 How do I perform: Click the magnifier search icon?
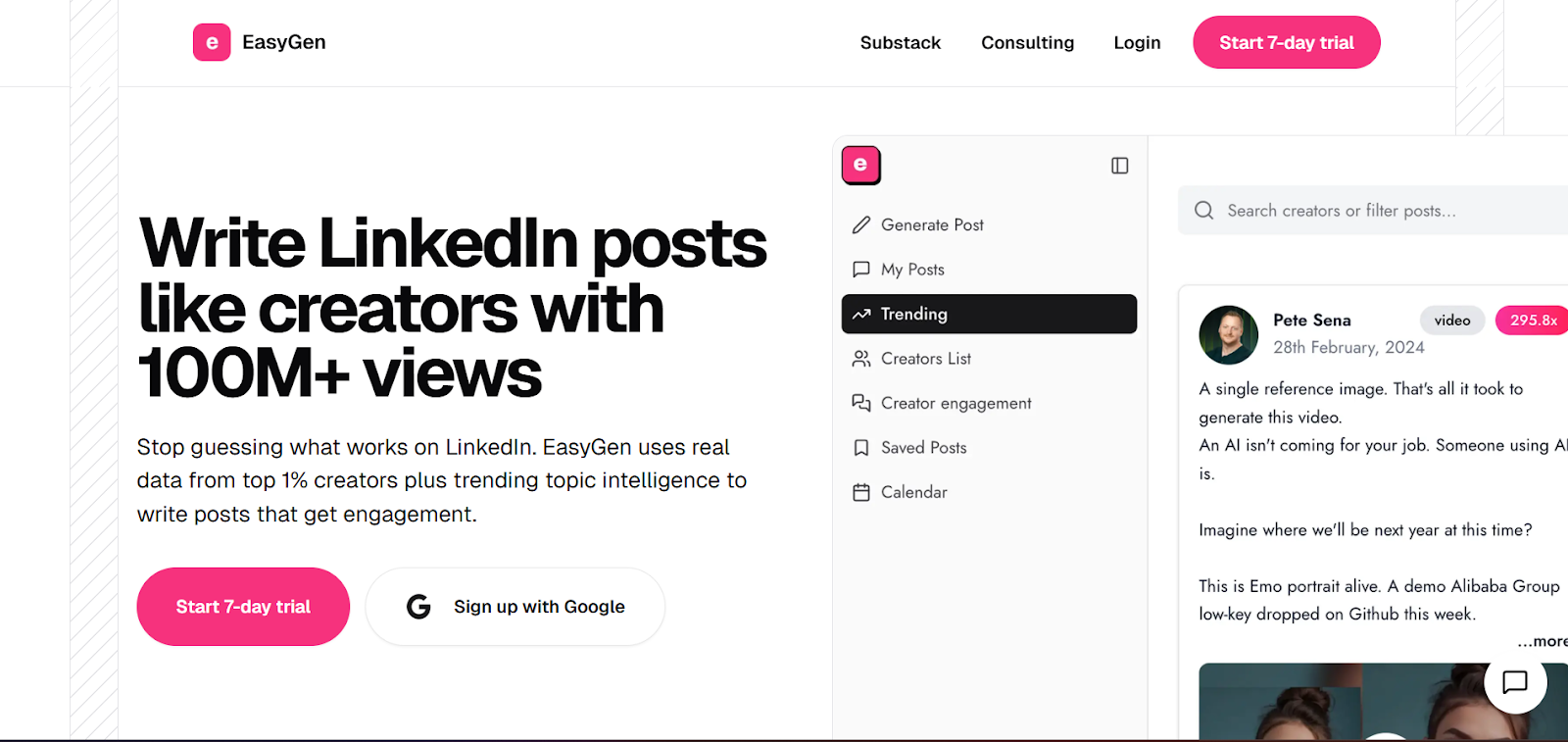pyautogui.click(x=1203, y=210)
